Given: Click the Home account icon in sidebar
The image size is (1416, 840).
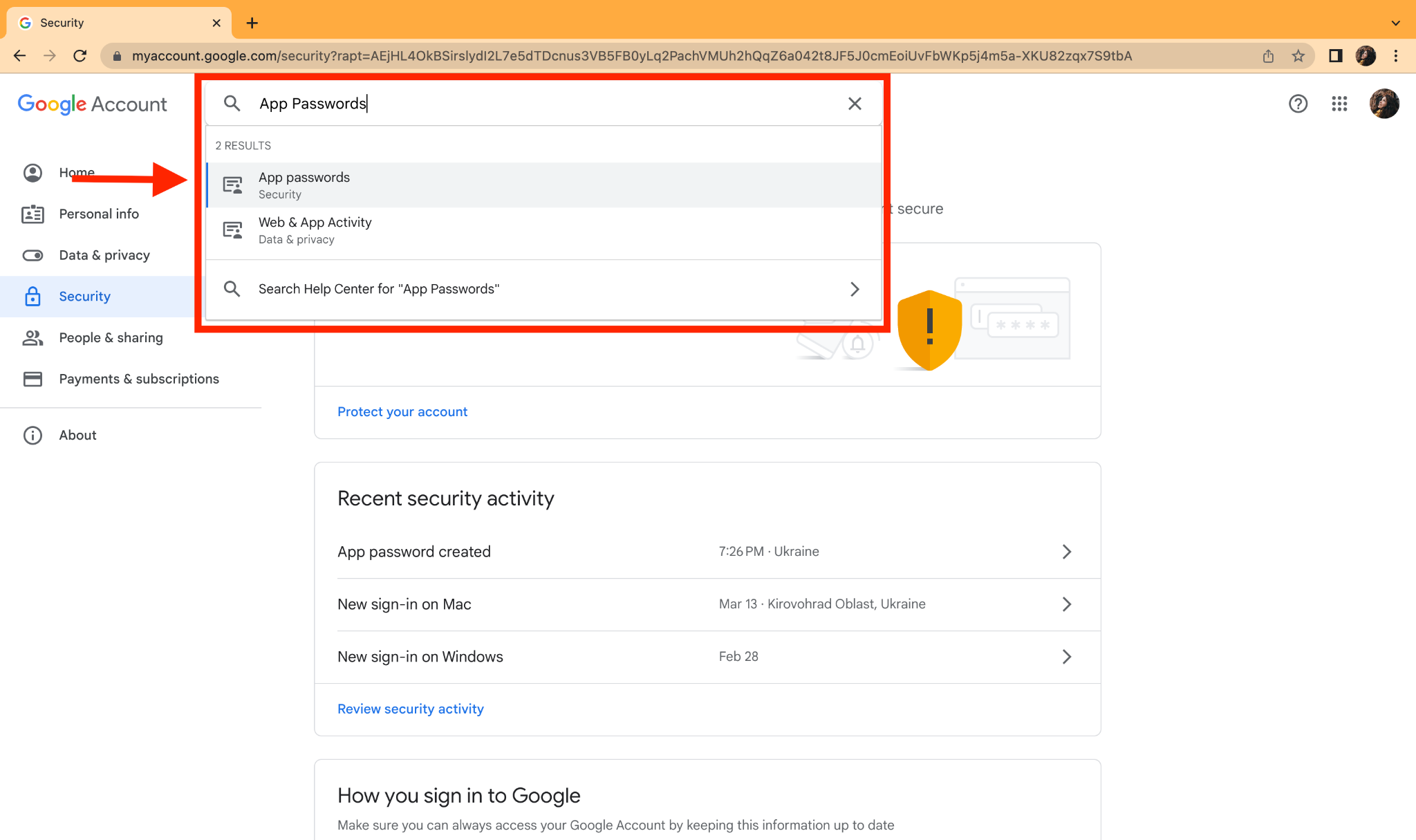Looking at the screenshot, I should tap(32, 173).
